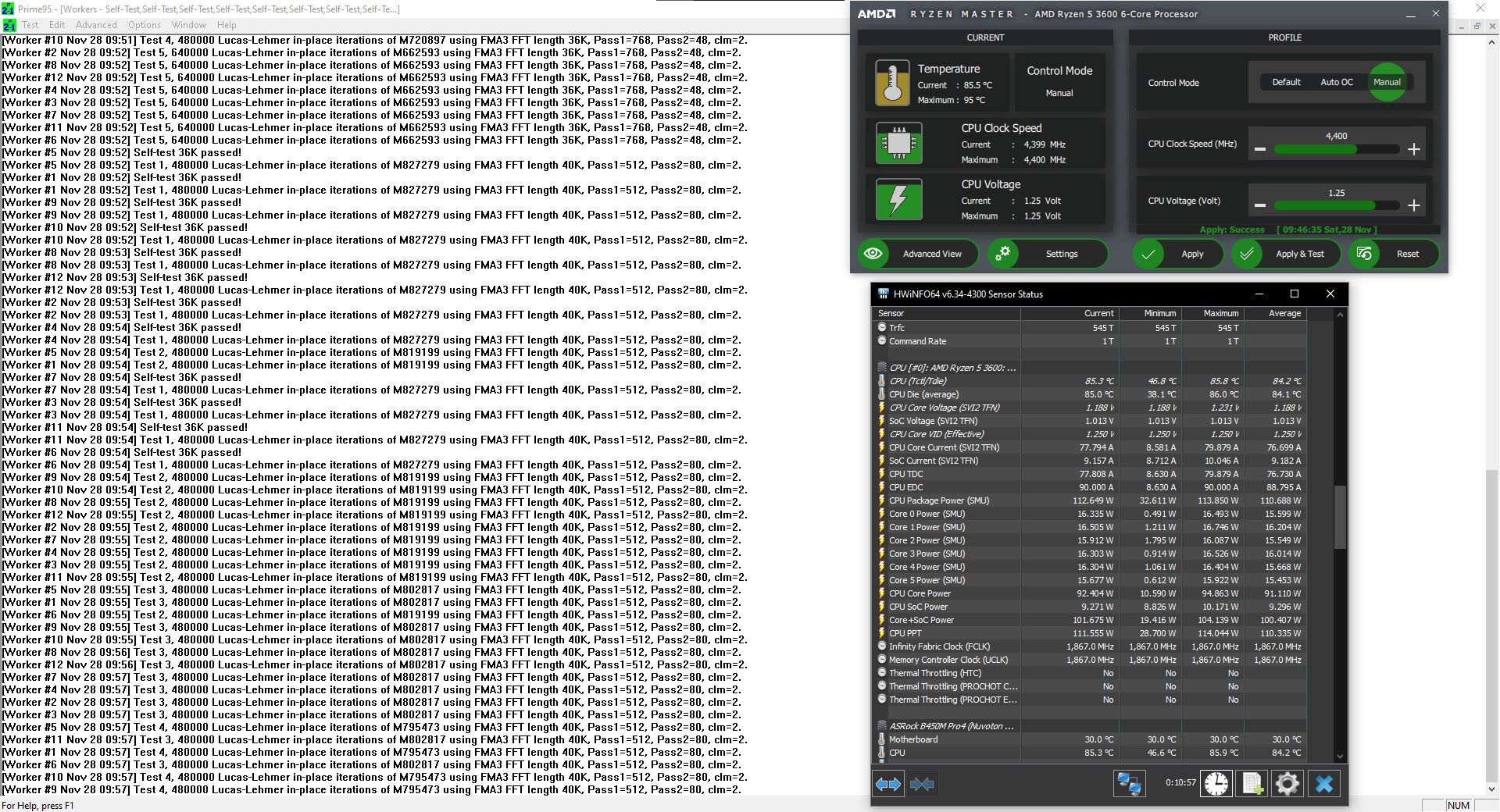Click the HWiNFO scrollbar down arrow
The width and height of the screenshot is (1500, 812).
(1340, 756)
